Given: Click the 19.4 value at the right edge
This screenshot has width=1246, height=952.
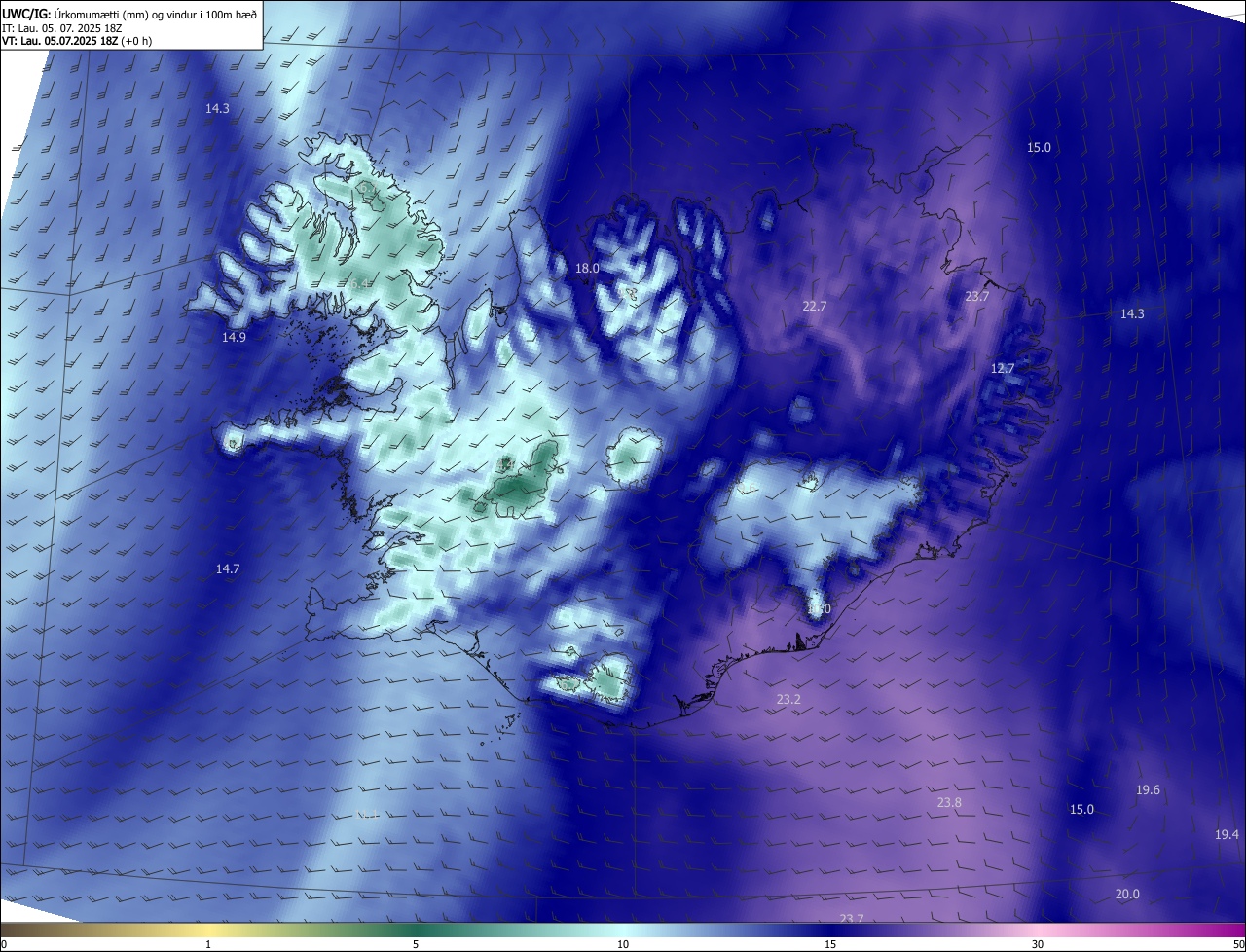Looking at the screenshot, I should click(1227, 834).
